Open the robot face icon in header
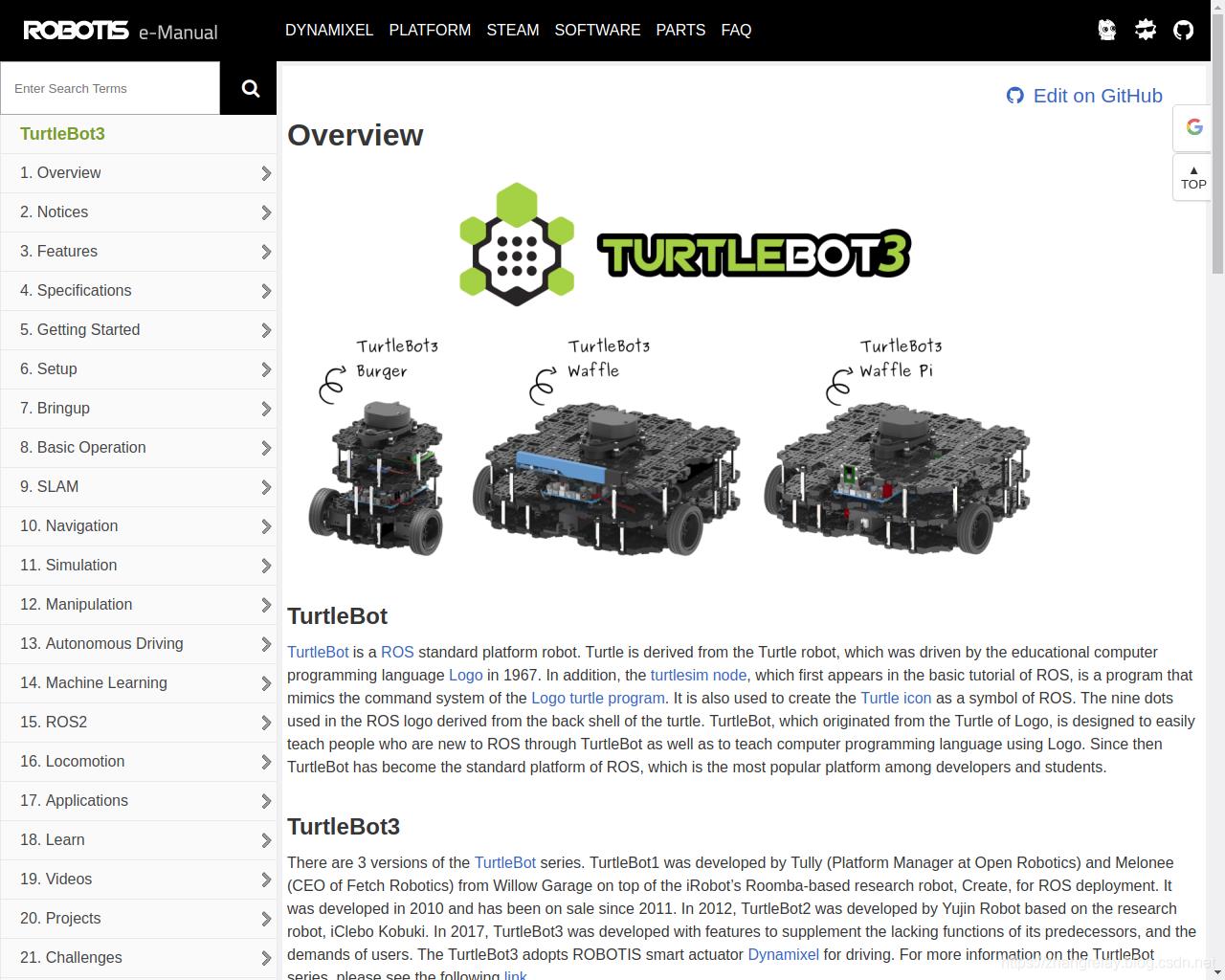 tap(1107, 30)
